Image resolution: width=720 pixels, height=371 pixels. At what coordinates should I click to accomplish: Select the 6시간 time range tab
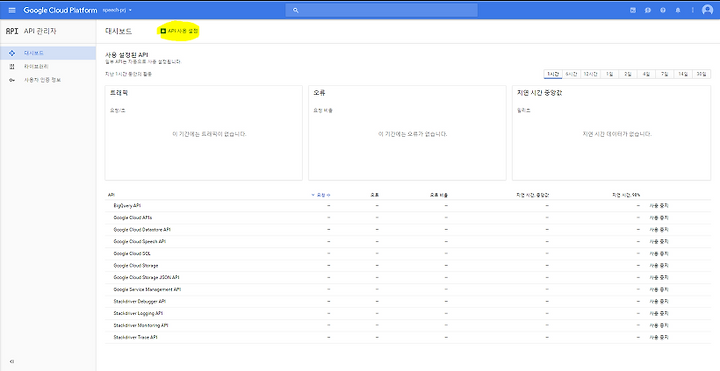(x=571, y=74)
